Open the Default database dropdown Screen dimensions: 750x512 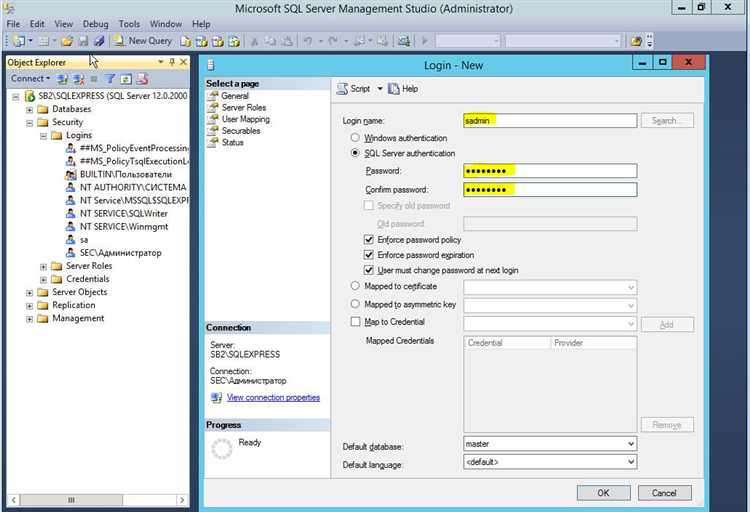pos(630,443)
